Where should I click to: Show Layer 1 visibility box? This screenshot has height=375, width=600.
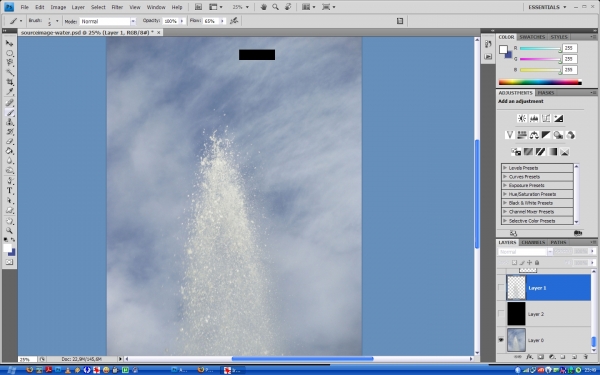(x=501, y=287)
